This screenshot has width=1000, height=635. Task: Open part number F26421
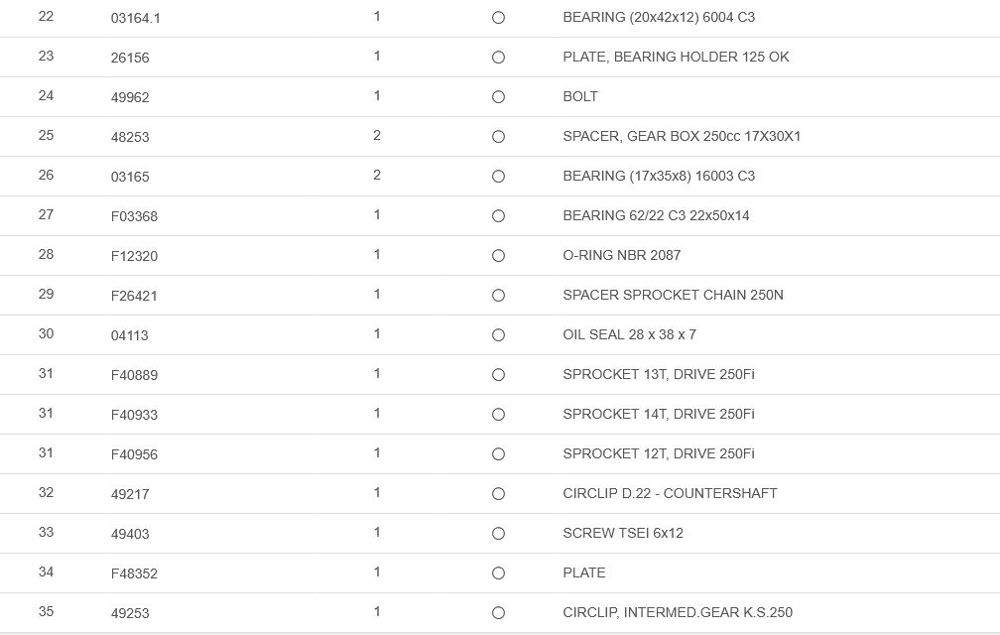[x=134, y=296]
